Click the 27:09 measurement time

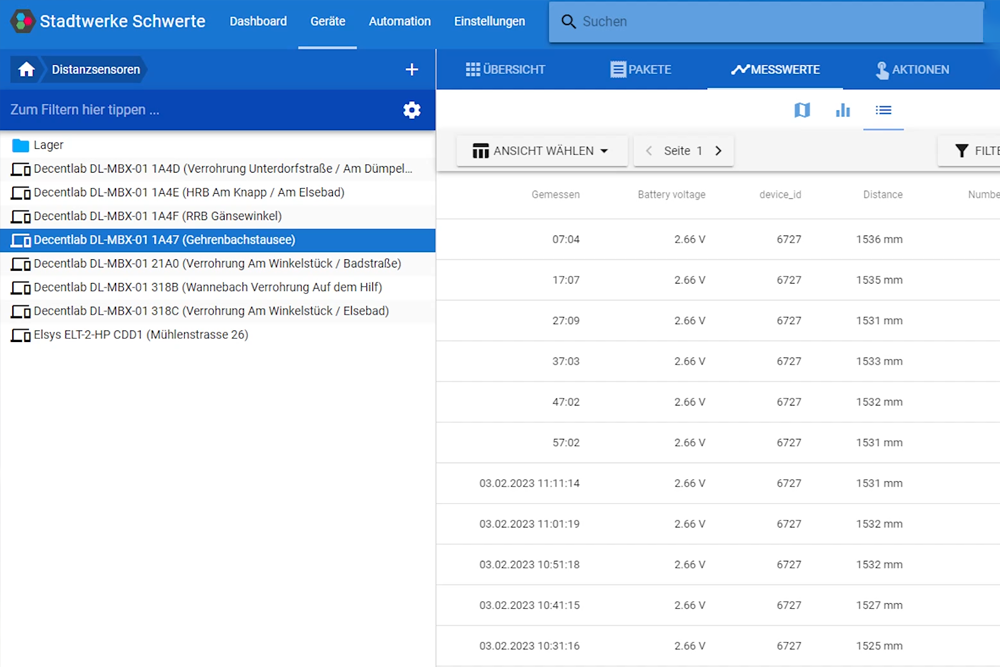coord(566,321)
